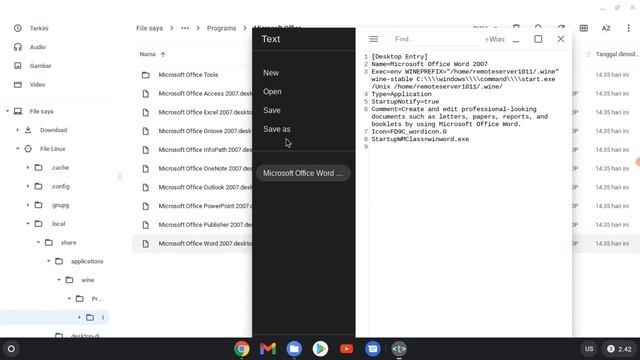Click line 2 Name=Microsoft Office Word 2007

(429, 64)
